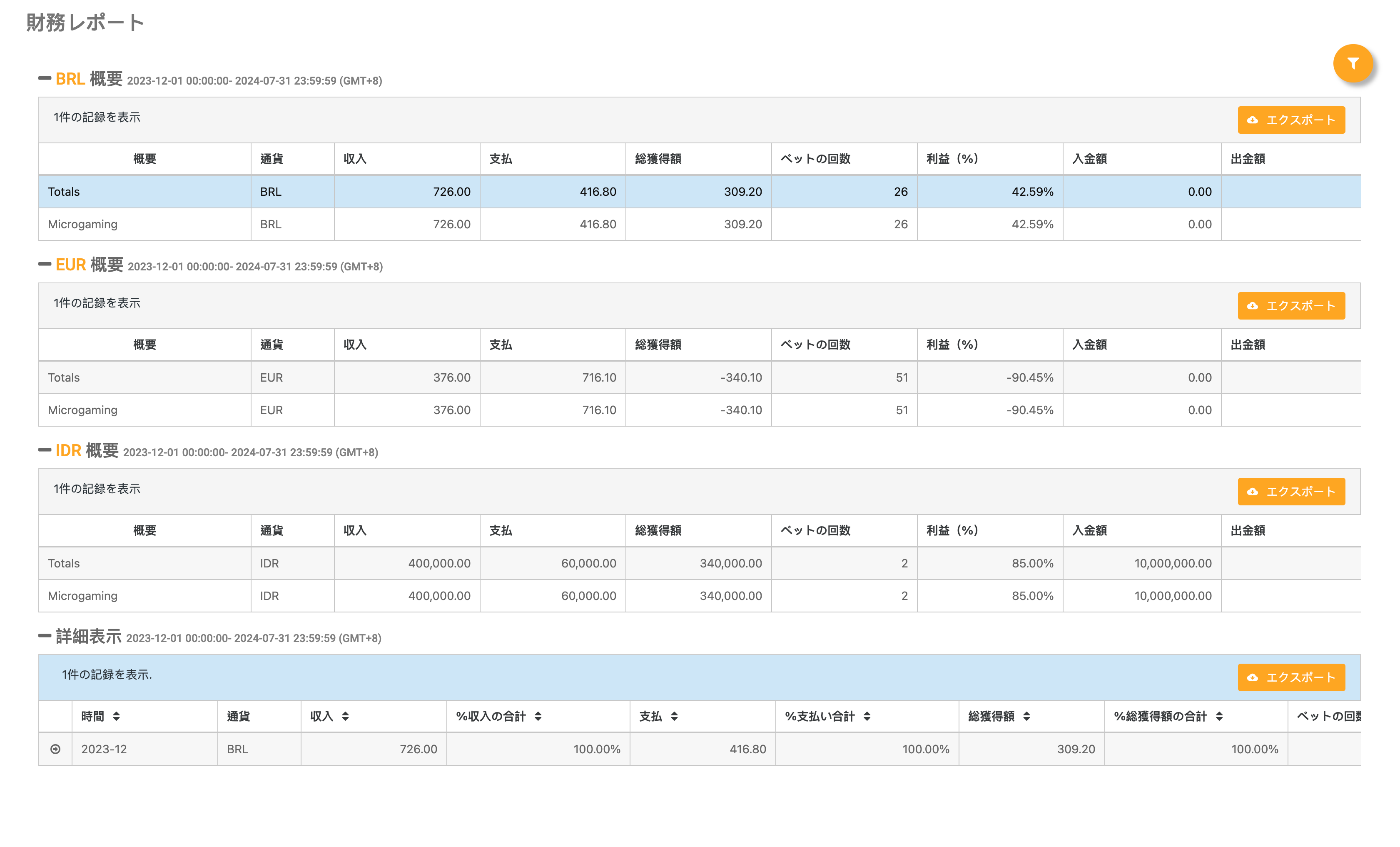The width and height of the screenshot is (1400, 847).
Task: Sort by %総獲得額の合計 column arrows
Action: click(1219, 716)
